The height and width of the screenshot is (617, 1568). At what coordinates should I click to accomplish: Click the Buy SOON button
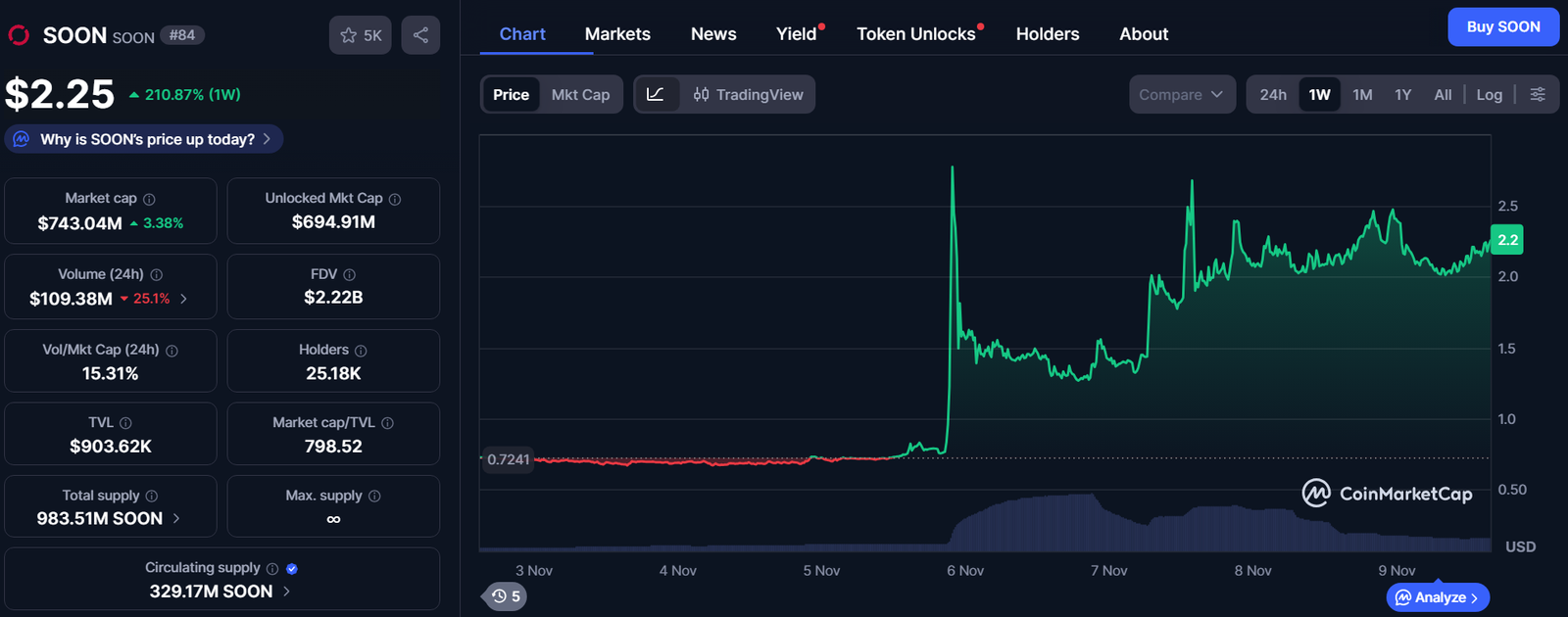click(x=1502, y=27)
